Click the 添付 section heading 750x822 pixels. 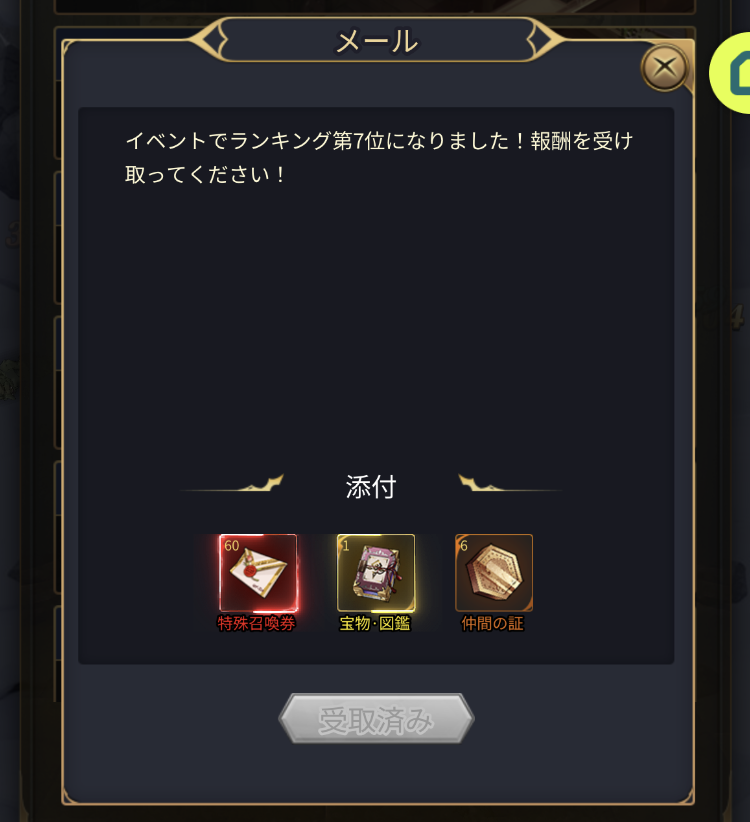click(371, 487)
